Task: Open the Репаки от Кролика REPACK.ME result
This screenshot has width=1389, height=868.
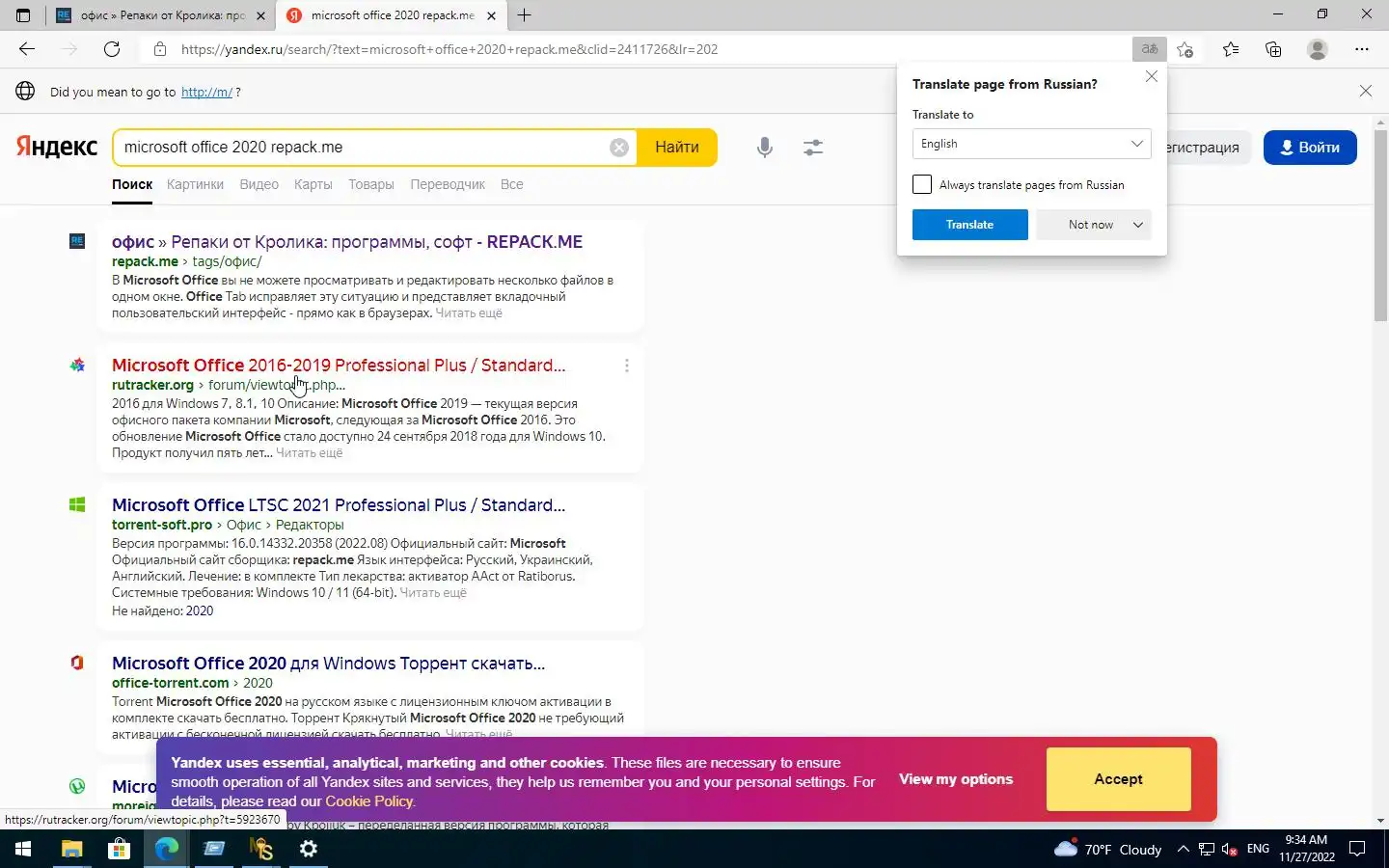Action: pyautogui.click(x=347, y=242)
